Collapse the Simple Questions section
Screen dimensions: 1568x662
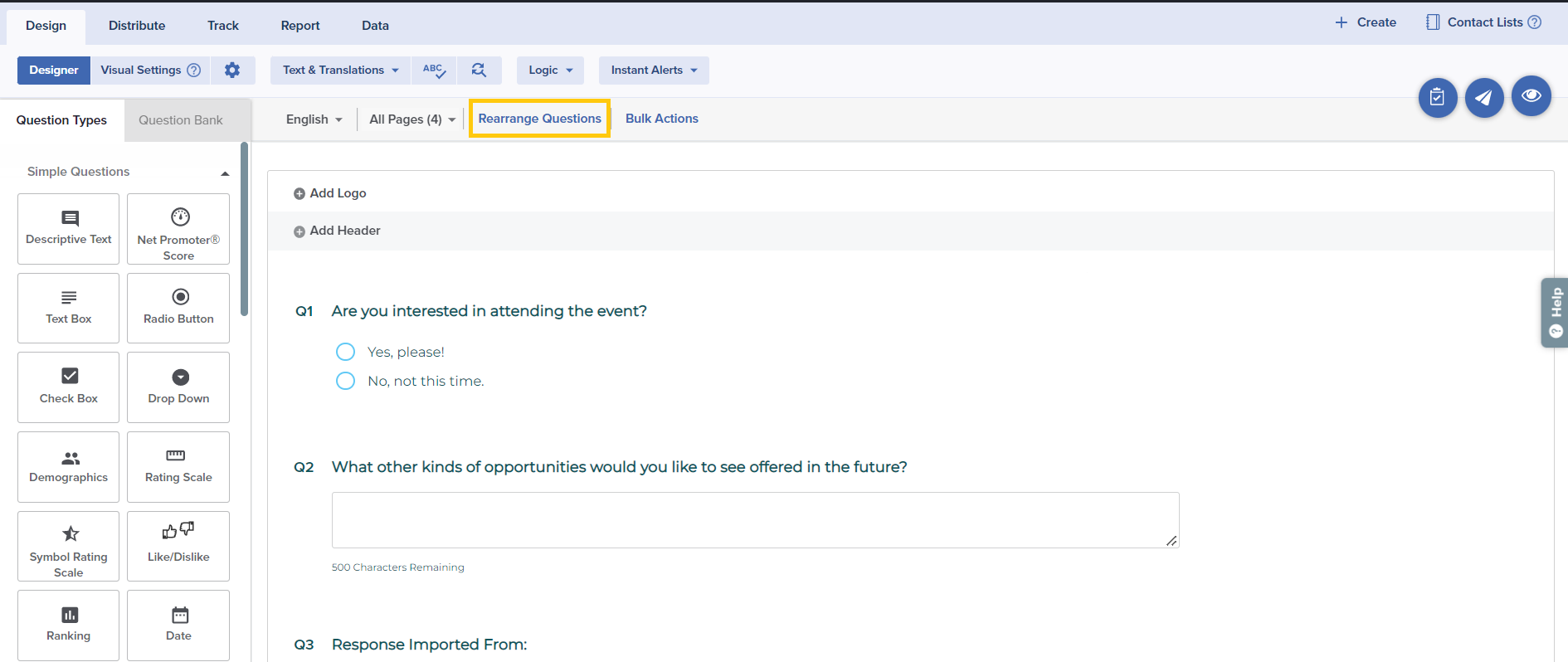[x=225, y=173]
